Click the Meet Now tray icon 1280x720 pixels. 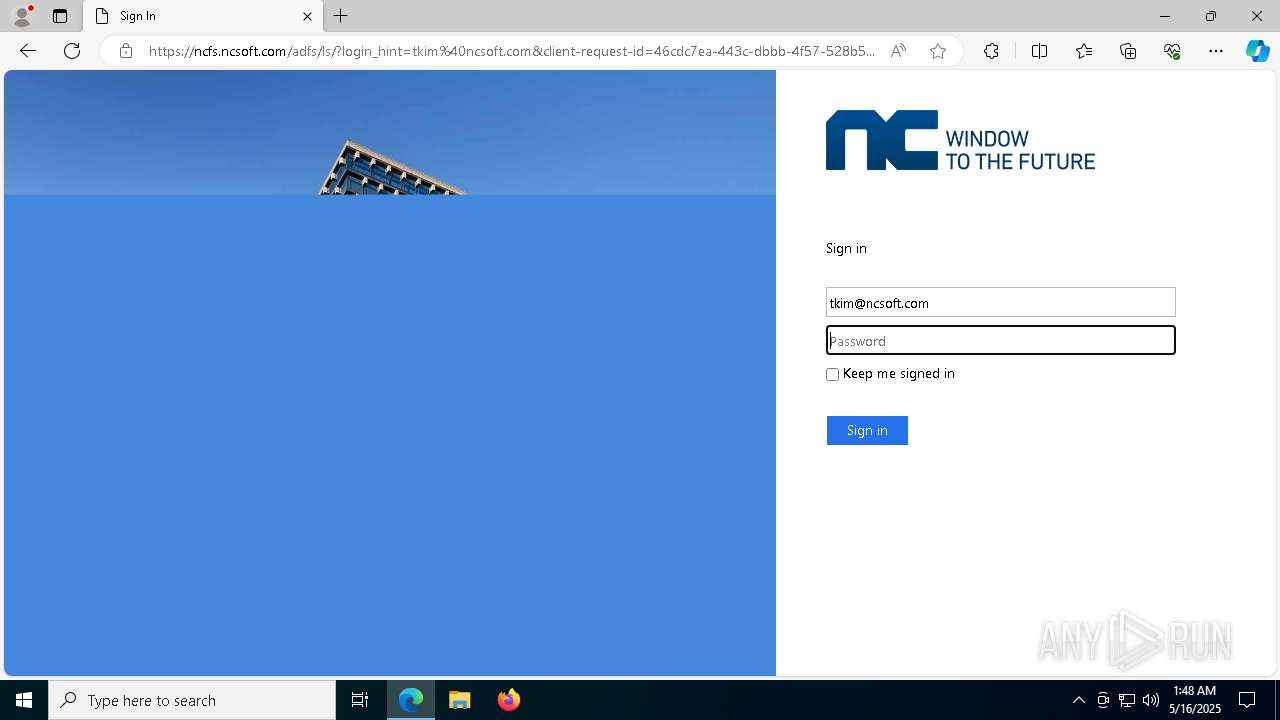pos(1103,700)
